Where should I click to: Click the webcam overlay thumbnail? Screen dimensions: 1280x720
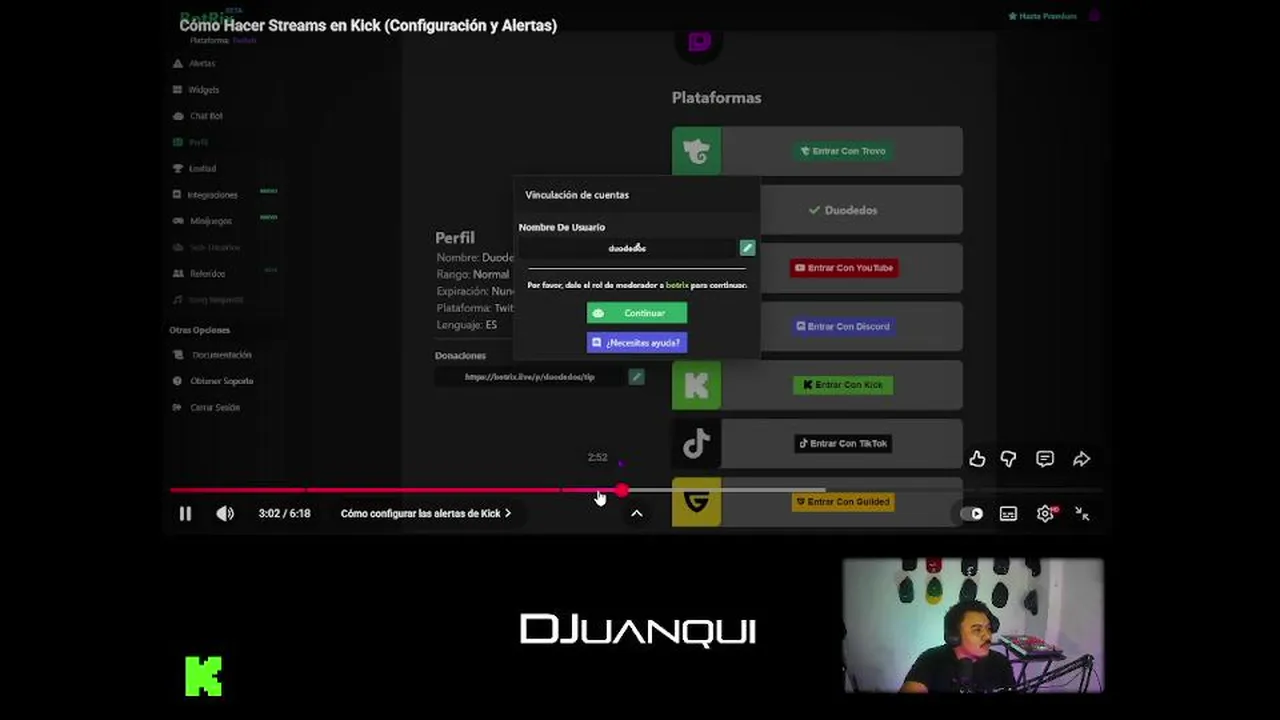(x=972, y=625)
